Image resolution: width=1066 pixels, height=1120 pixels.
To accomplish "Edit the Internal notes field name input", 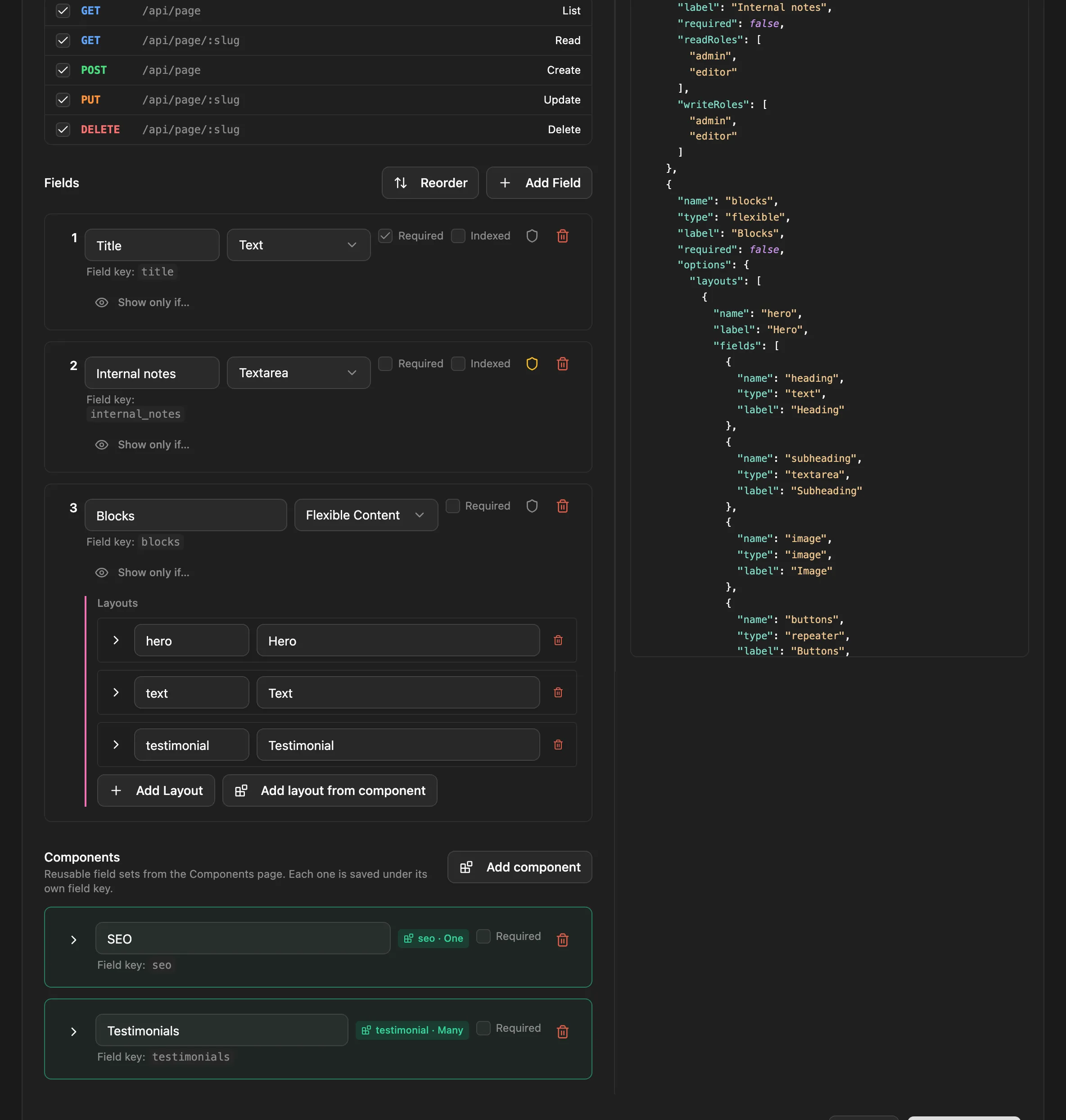I will tap(152, 373).
